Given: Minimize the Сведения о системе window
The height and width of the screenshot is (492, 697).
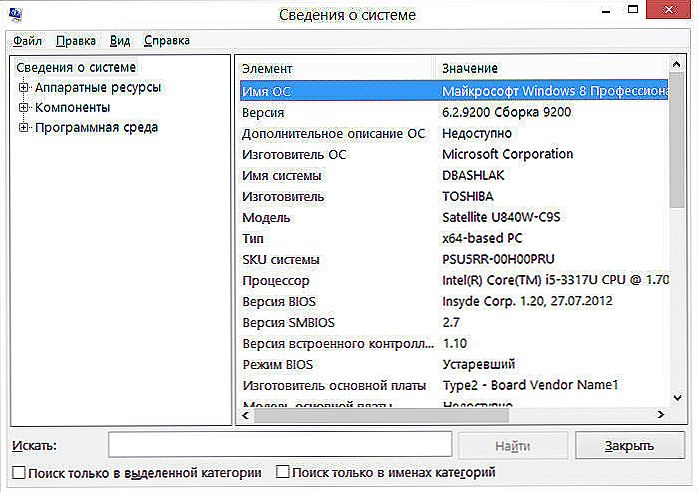Looking at the screenshot, I should pos(605,11).
